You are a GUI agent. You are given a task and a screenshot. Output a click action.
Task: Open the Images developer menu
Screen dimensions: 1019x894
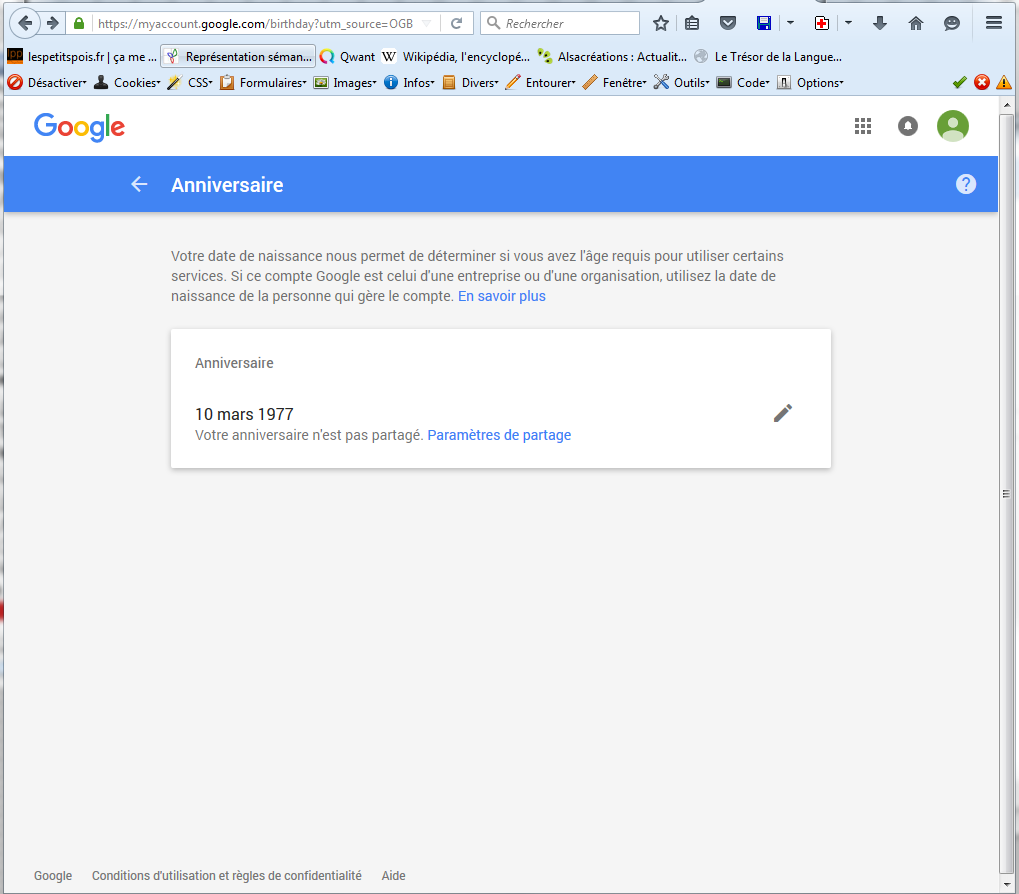click(345, 83)
